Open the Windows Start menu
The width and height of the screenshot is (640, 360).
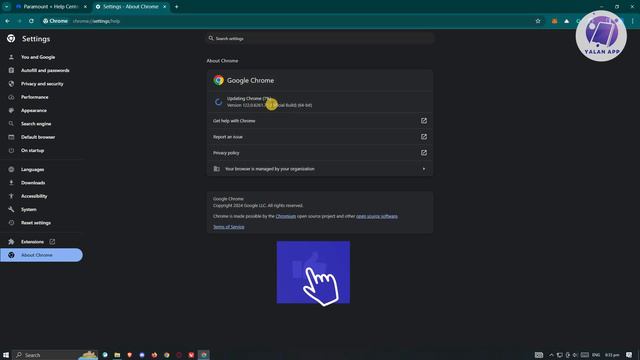pyautogui.click(x=6, y=355)
